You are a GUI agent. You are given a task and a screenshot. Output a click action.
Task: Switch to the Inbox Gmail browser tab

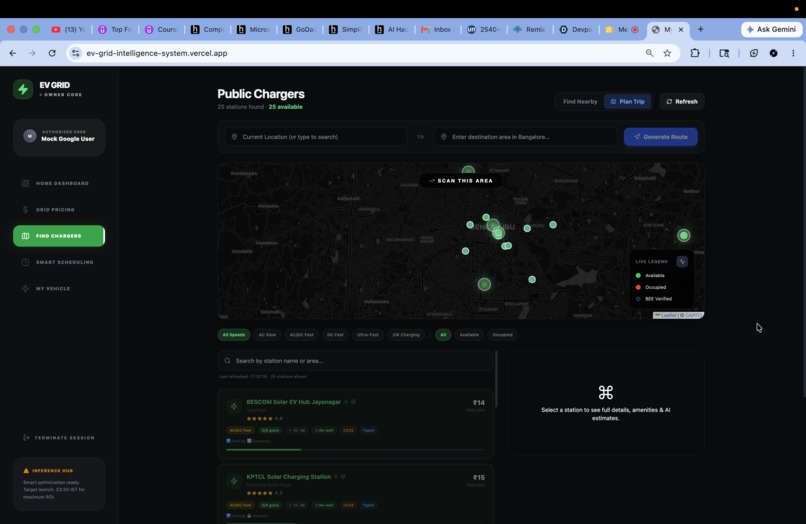tap(437, 29)
